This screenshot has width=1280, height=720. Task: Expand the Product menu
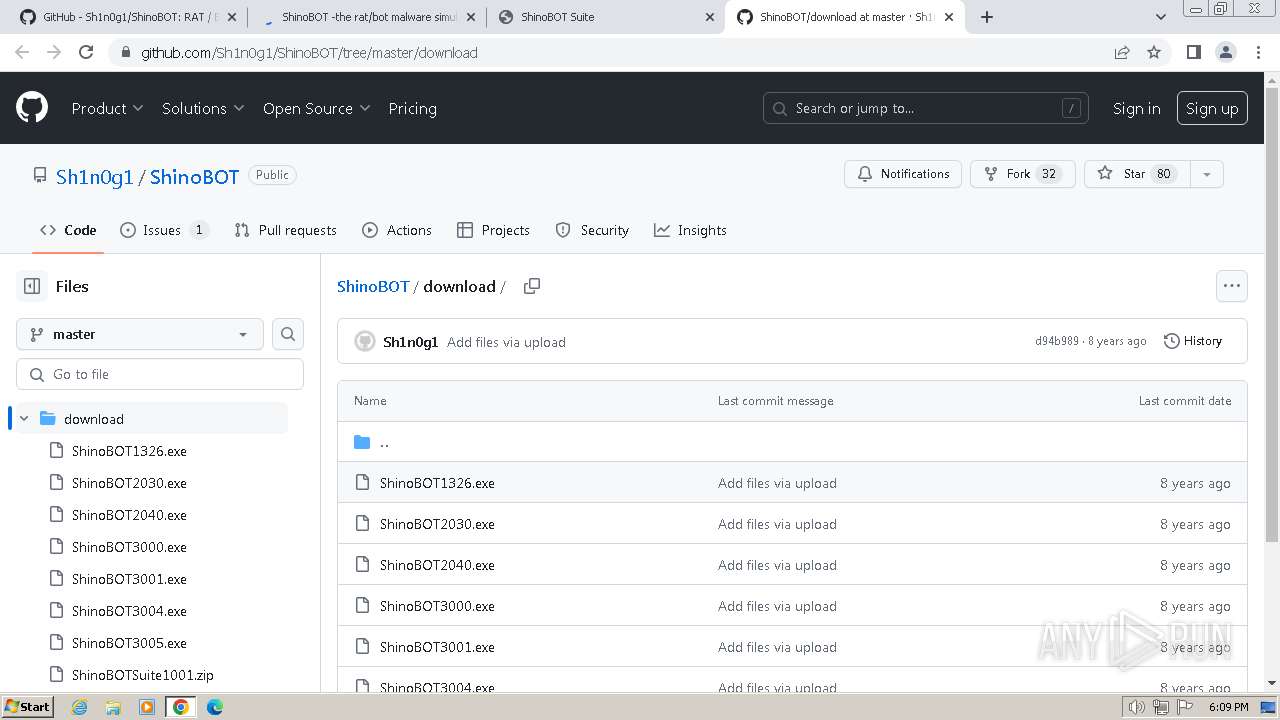(107, 108)
